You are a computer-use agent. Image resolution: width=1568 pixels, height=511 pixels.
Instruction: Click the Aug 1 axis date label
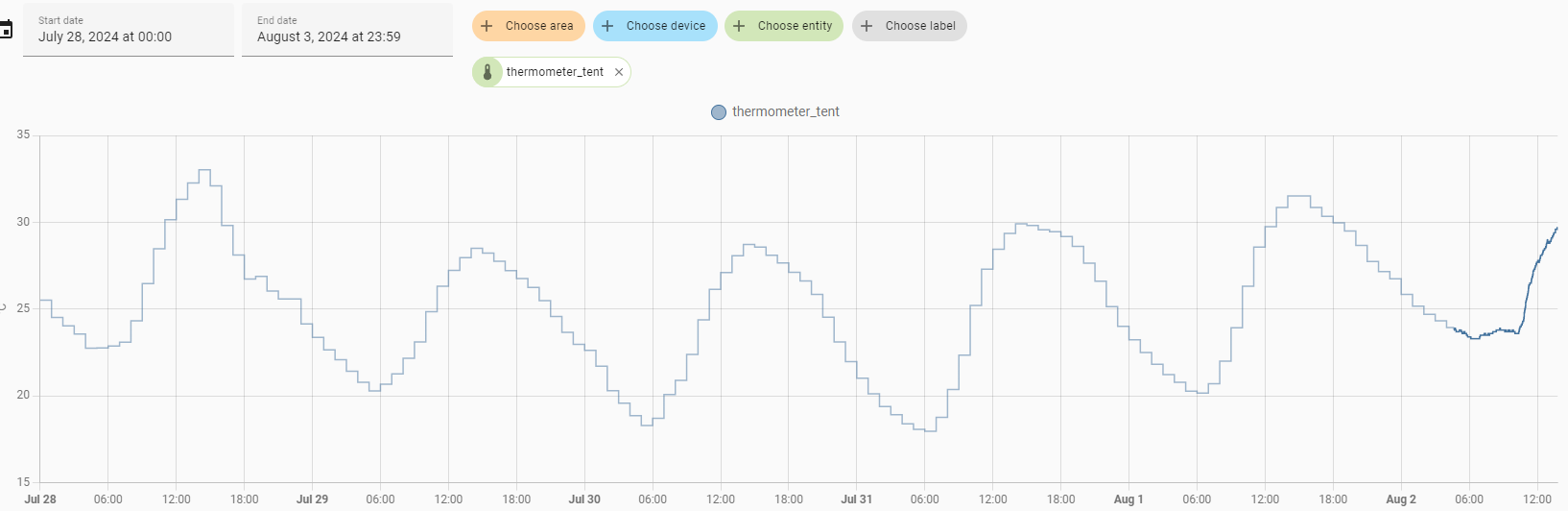pyautogui.click(x=1128, y=499)
